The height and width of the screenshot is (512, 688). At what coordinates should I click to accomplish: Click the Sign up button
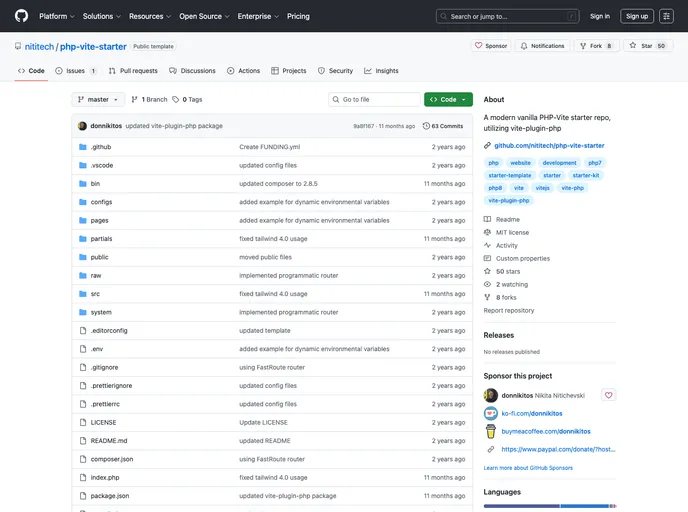coord(637,16)
